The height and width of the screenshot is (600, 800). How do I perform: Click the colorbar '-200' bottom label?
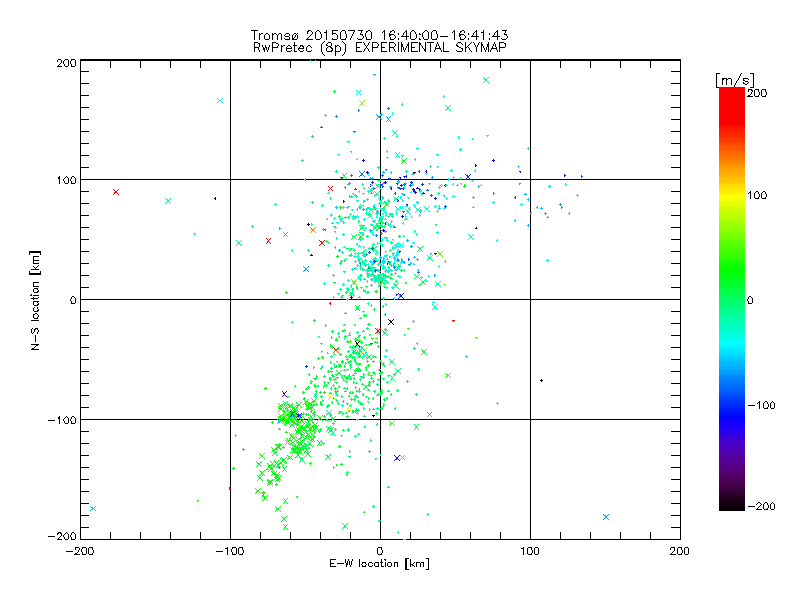[x=761, y=506]
